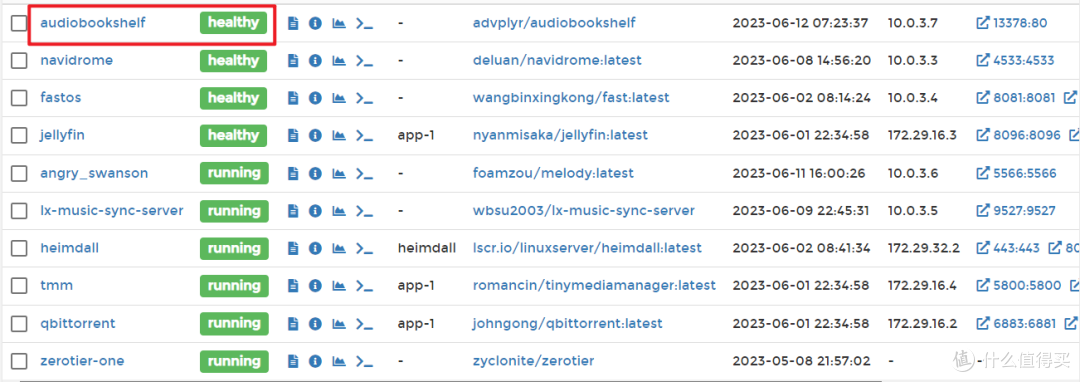The image size is (1080, 382).
Task: Open logs icon for angry_swanson container
Action: click(293, 173)
